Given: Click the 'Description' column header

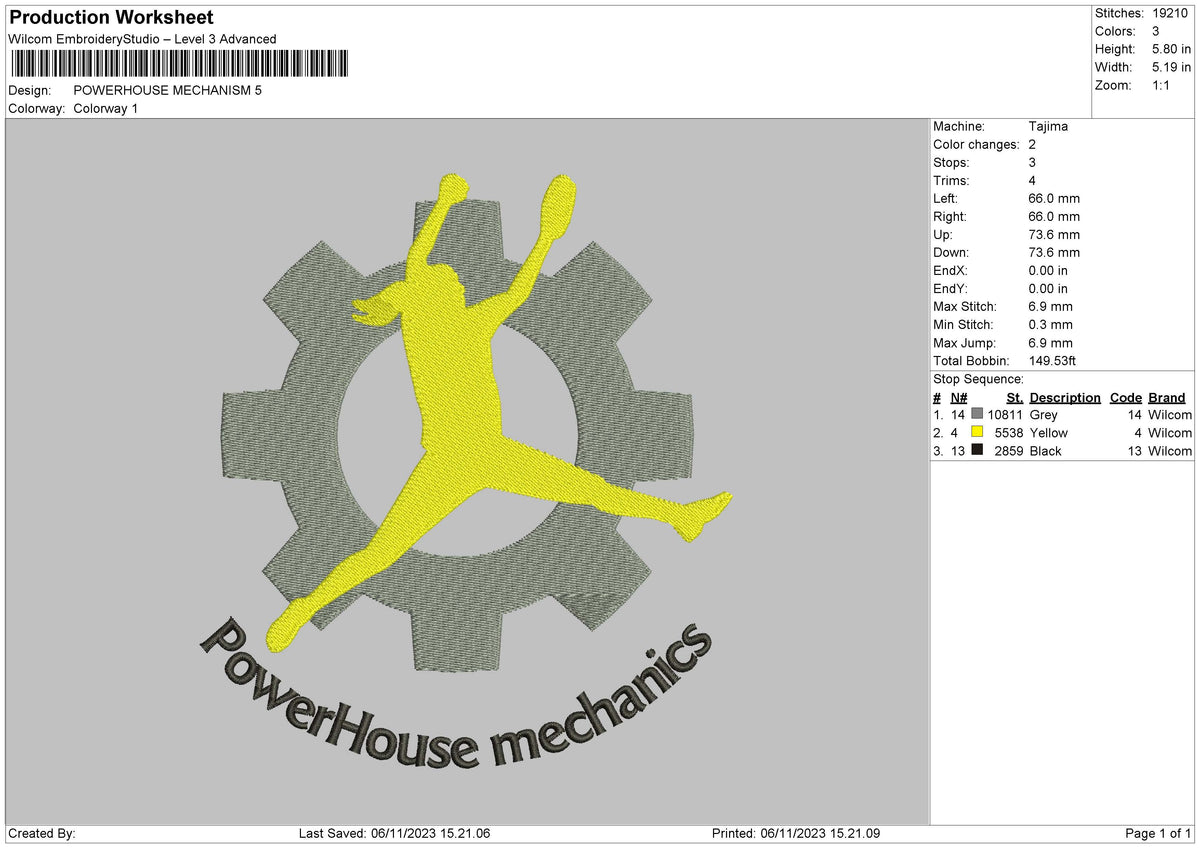Looking at the screenshot, I should pyautogui.click(x=1065, y=397).
